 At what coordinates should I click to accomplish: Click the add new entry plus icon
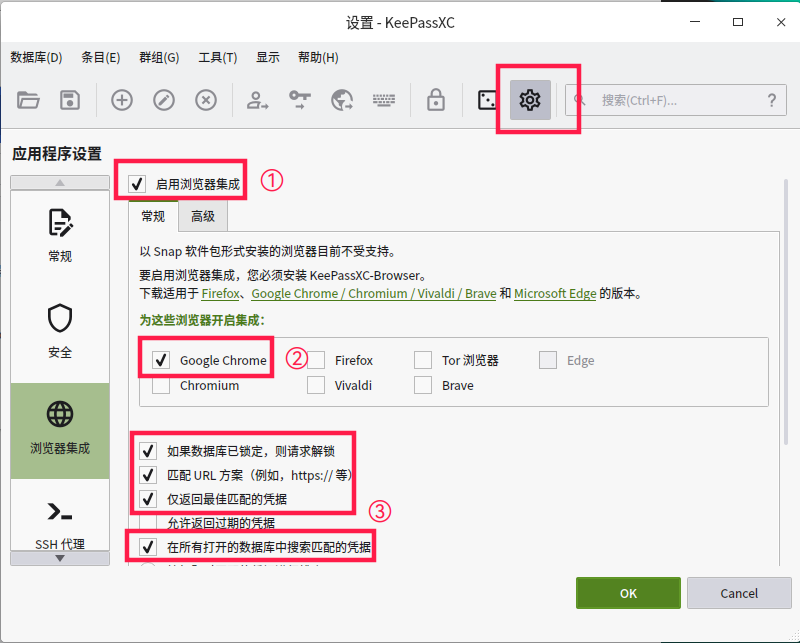122,100
